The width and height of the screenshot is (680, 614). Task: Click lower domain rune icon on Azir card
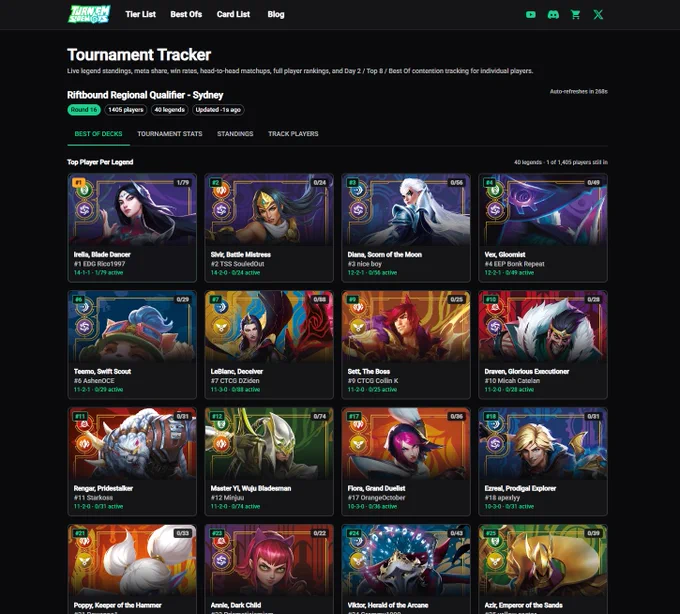tap(495, 561)
